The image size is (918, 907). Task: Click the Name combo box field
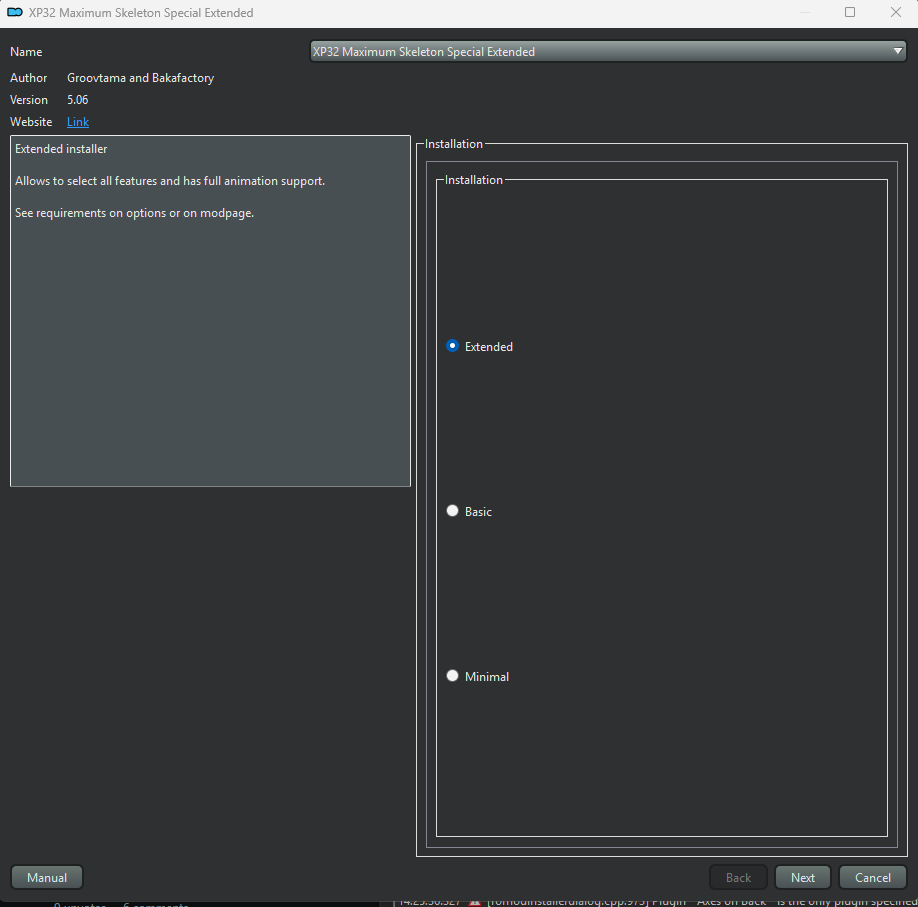coord(608,52)
